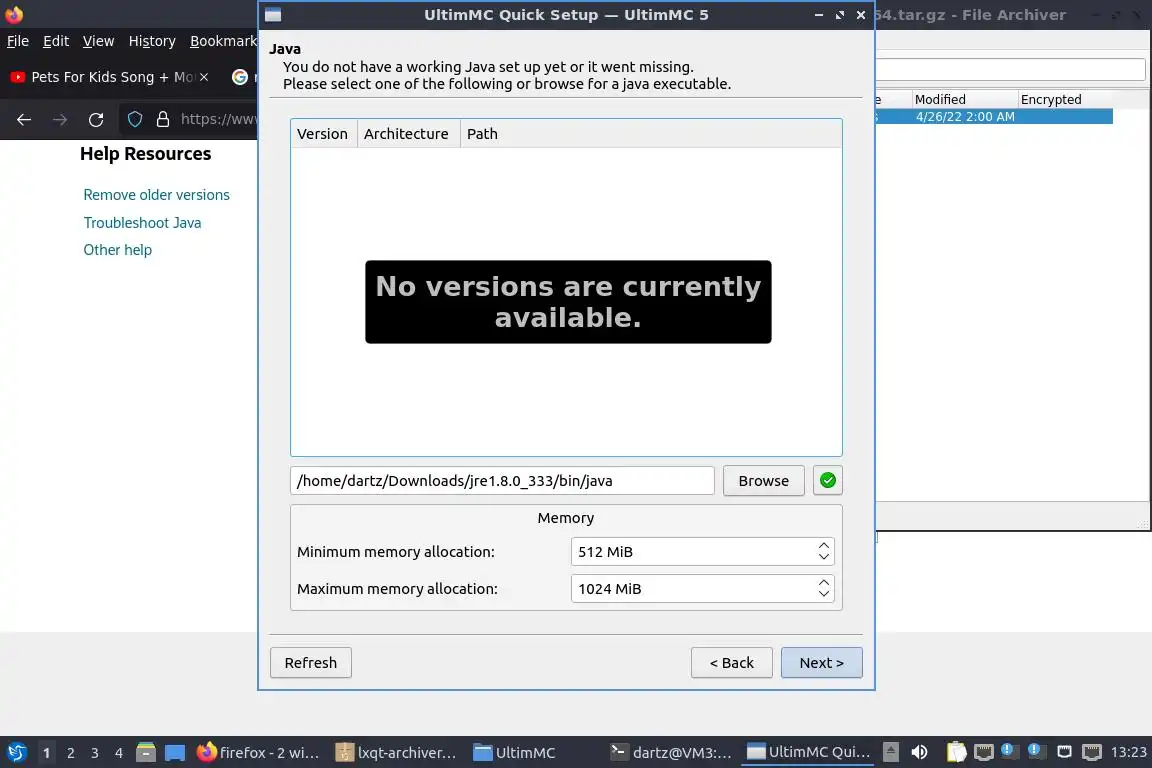Click the Refresh button
This screenshot has width=1152, height=768.
point(311,663)
